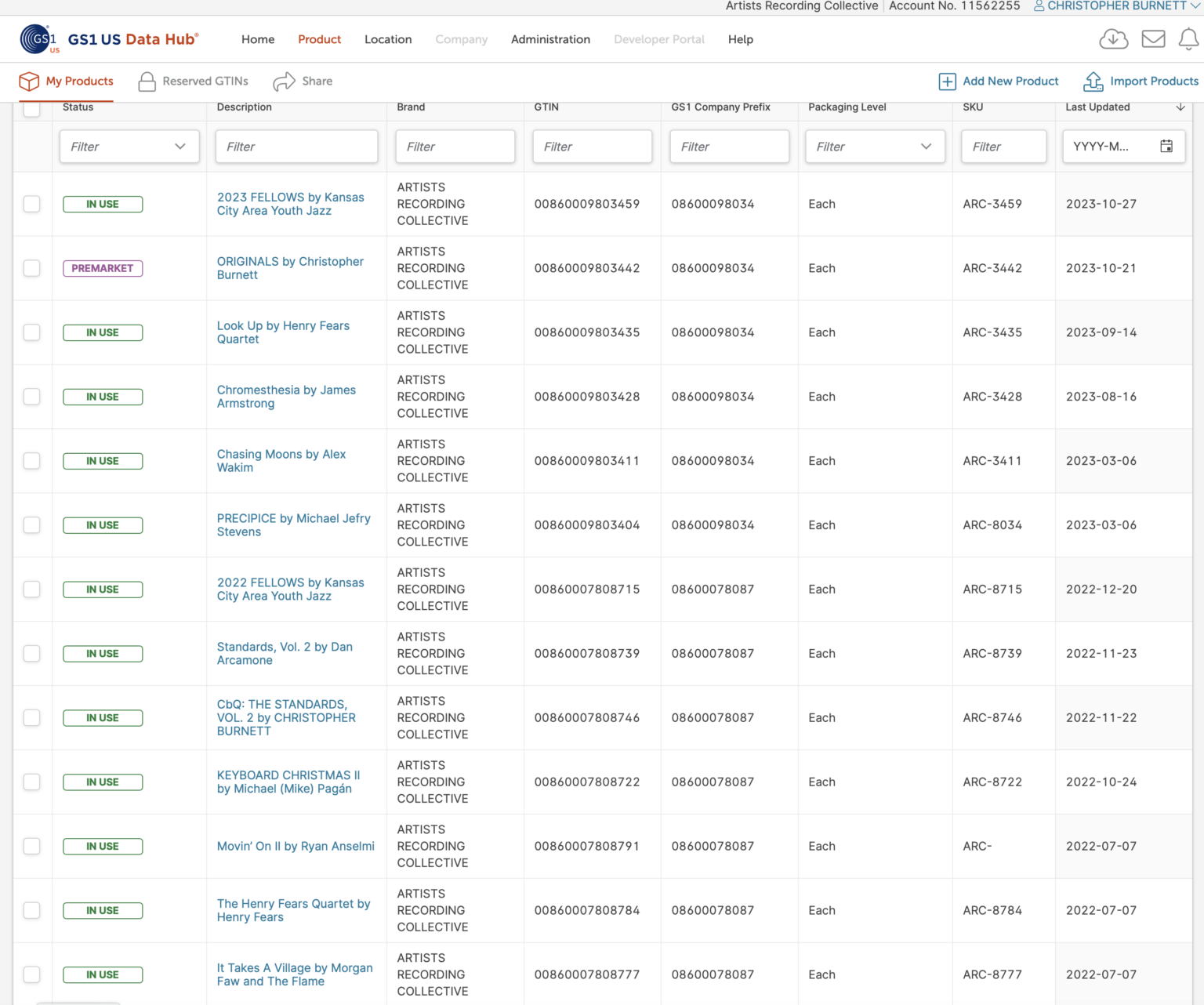Image resolution: width=1204 pixels, height=1005 pixels.
Task: Open the notifications bell icon
Action: tap(1188, 39)
